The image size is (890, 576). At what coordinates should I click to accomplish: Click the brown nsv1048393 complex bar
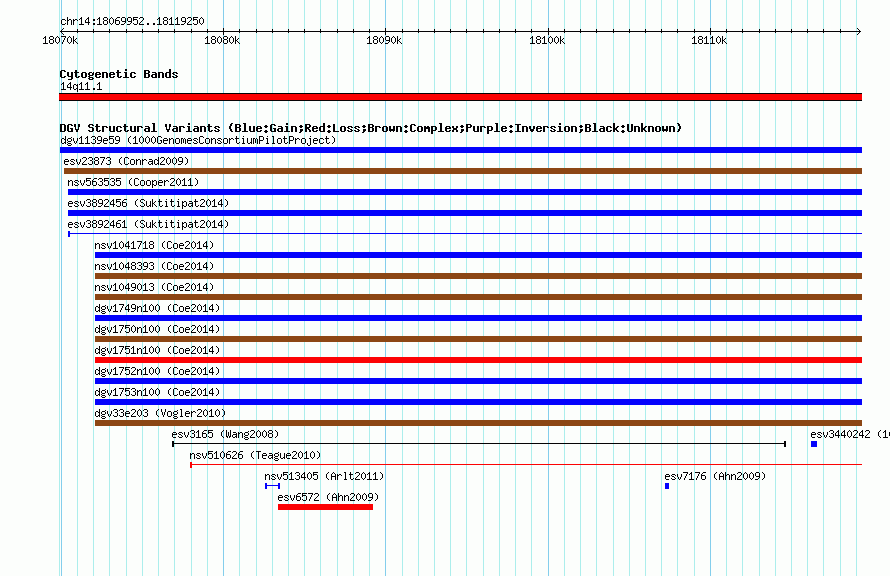click(478, 276)
